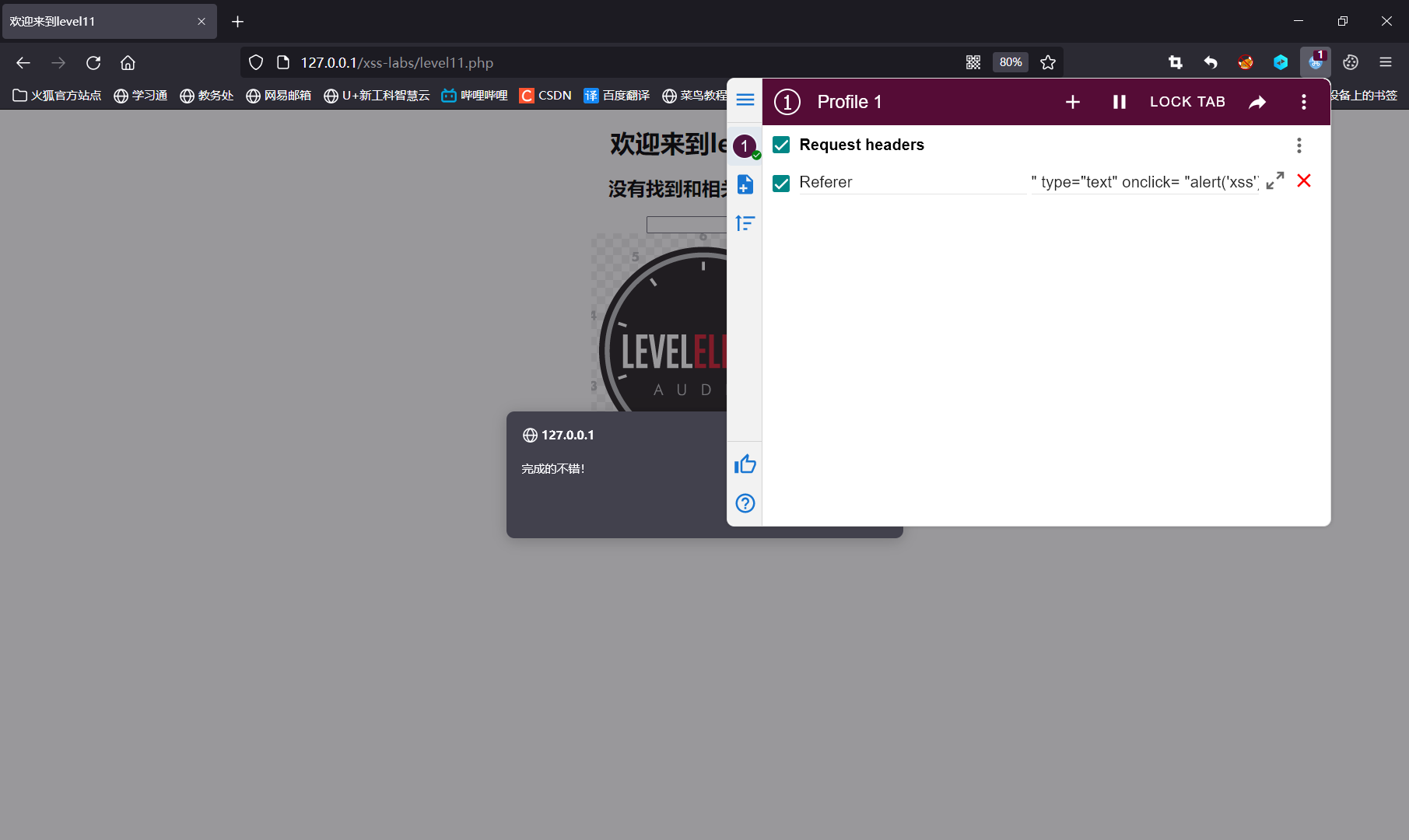
Task: Open ModHeader help via question mark icon
Action: tap(745, 503)
